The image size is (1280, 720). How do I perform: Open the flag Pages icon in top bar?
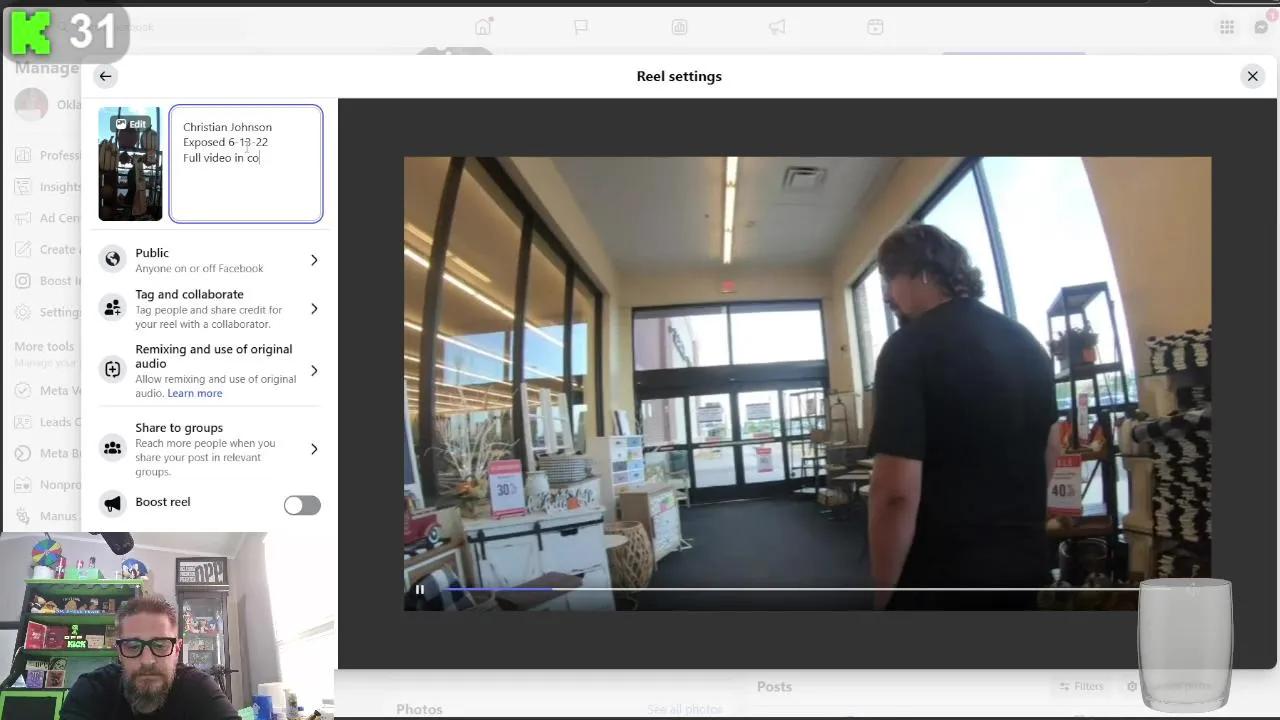point(581,27)
